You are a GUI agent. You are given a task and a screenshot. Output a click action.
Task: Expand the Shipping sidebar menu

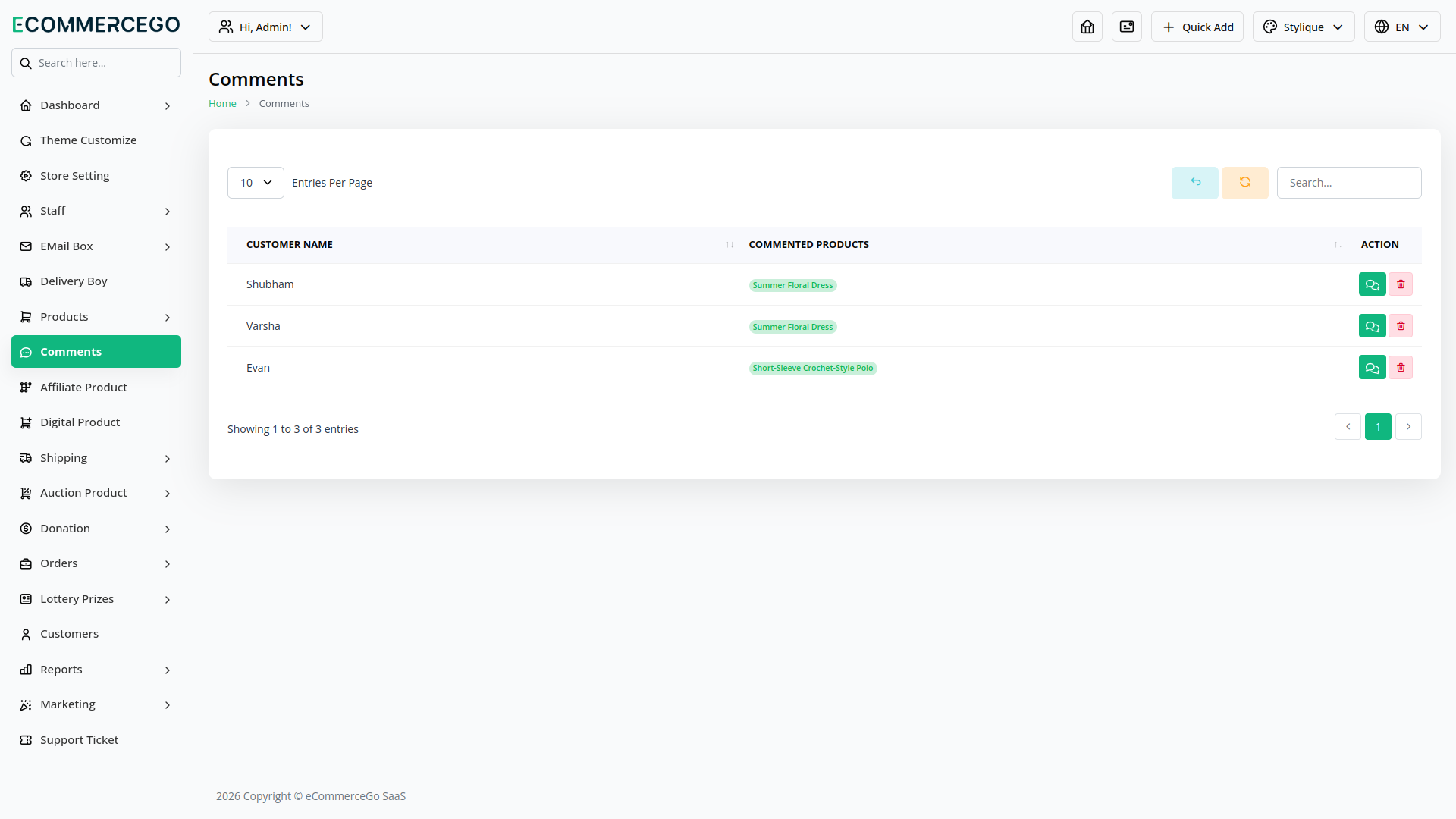pyautogui.click(x=96, y=458)
